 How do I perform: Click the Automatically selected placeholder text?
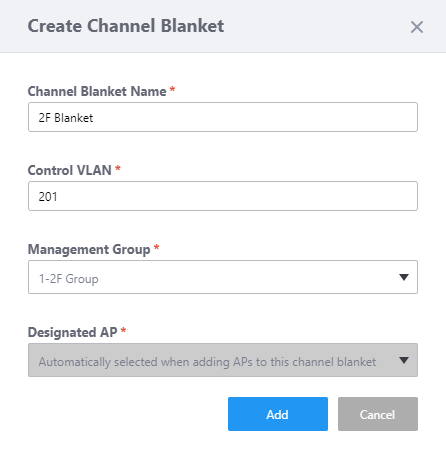click(207, 362)
